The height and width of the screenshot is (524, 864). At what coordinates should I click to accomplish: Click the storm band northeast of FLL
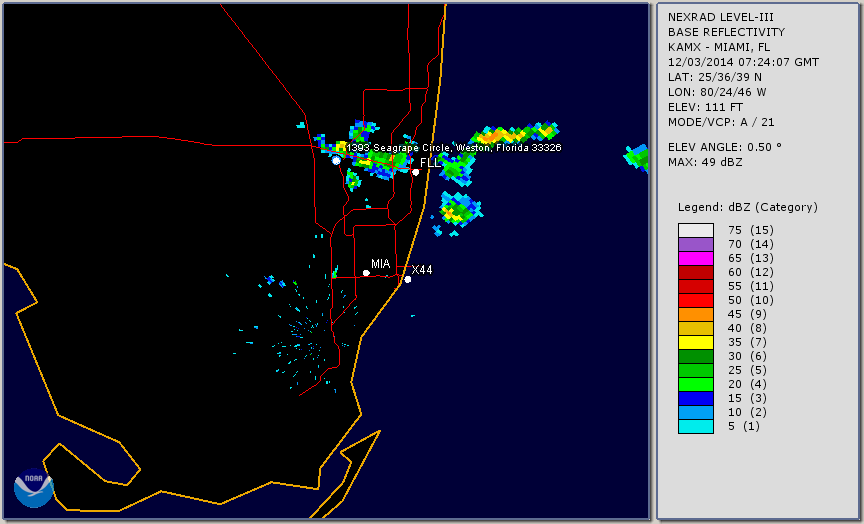pos(514,134)
